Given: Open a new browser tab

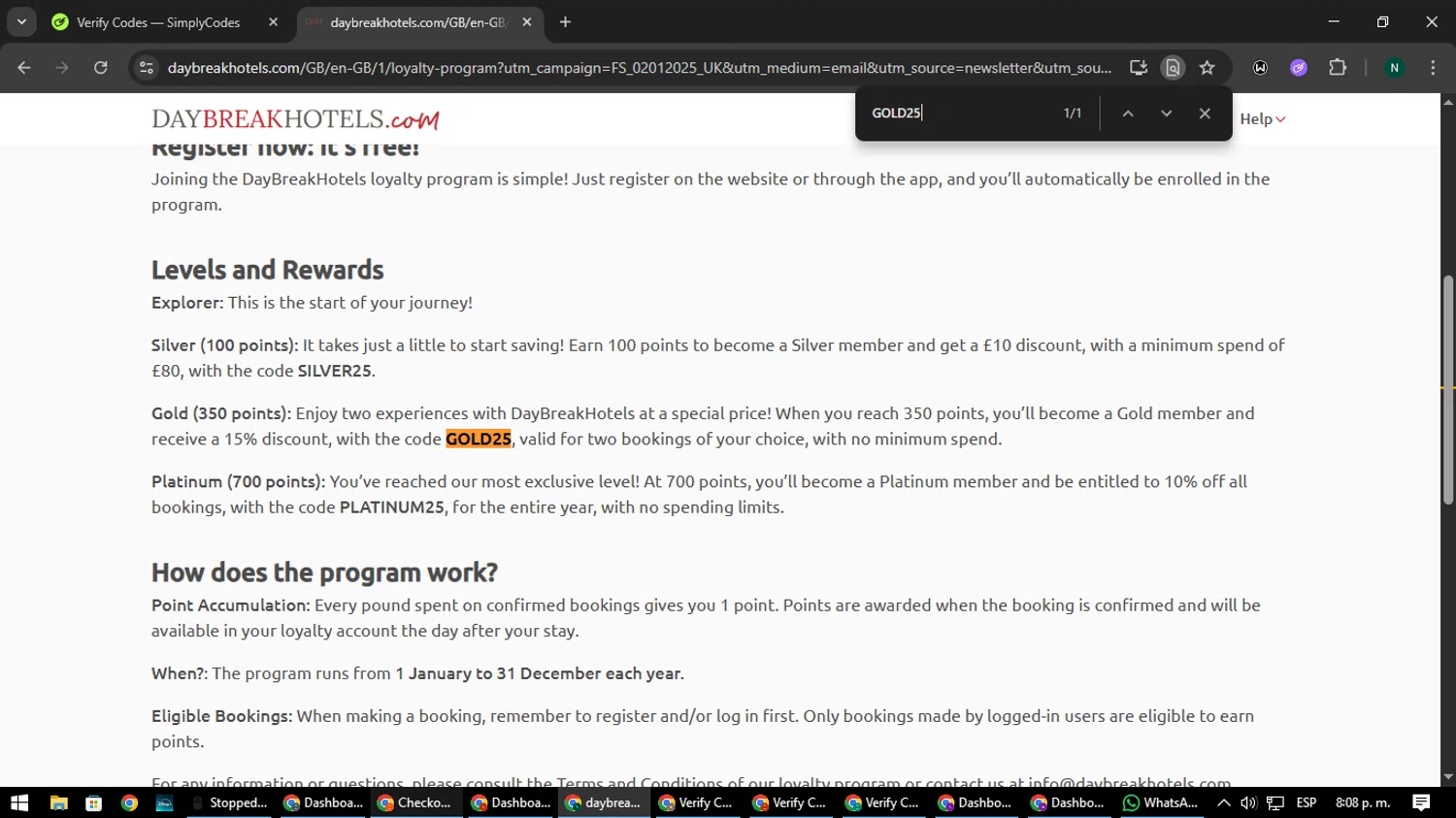Looking at the screenshot, I should pos(565,22).
